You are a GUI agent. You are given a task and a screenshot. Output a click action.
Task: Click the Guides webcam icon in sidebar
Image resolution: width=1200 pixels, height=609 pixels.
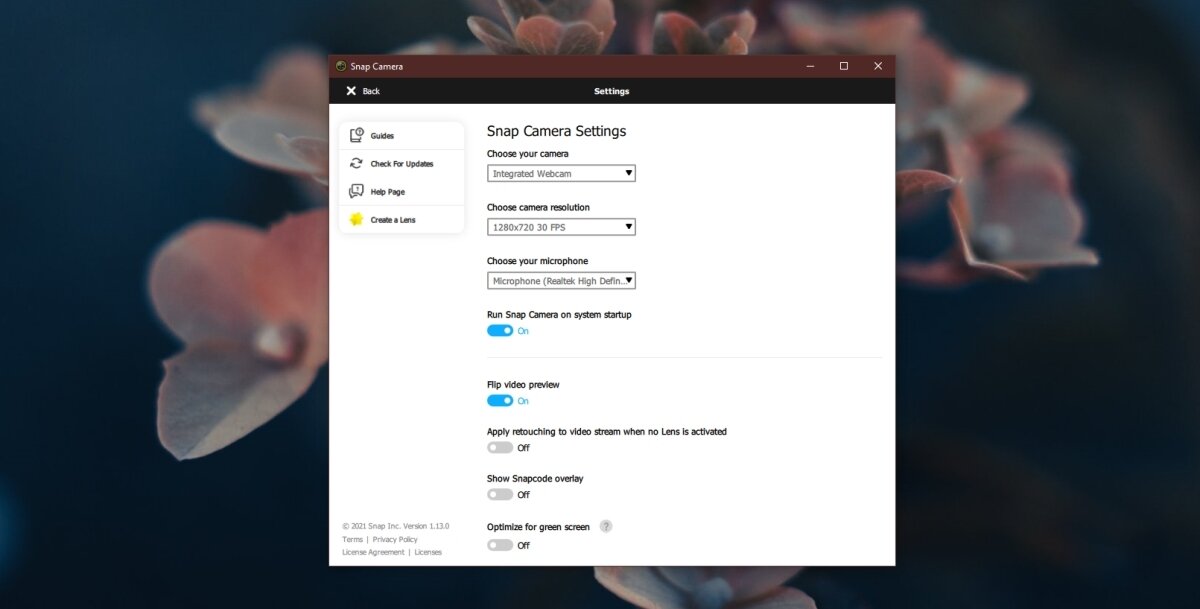pos(356,135)
